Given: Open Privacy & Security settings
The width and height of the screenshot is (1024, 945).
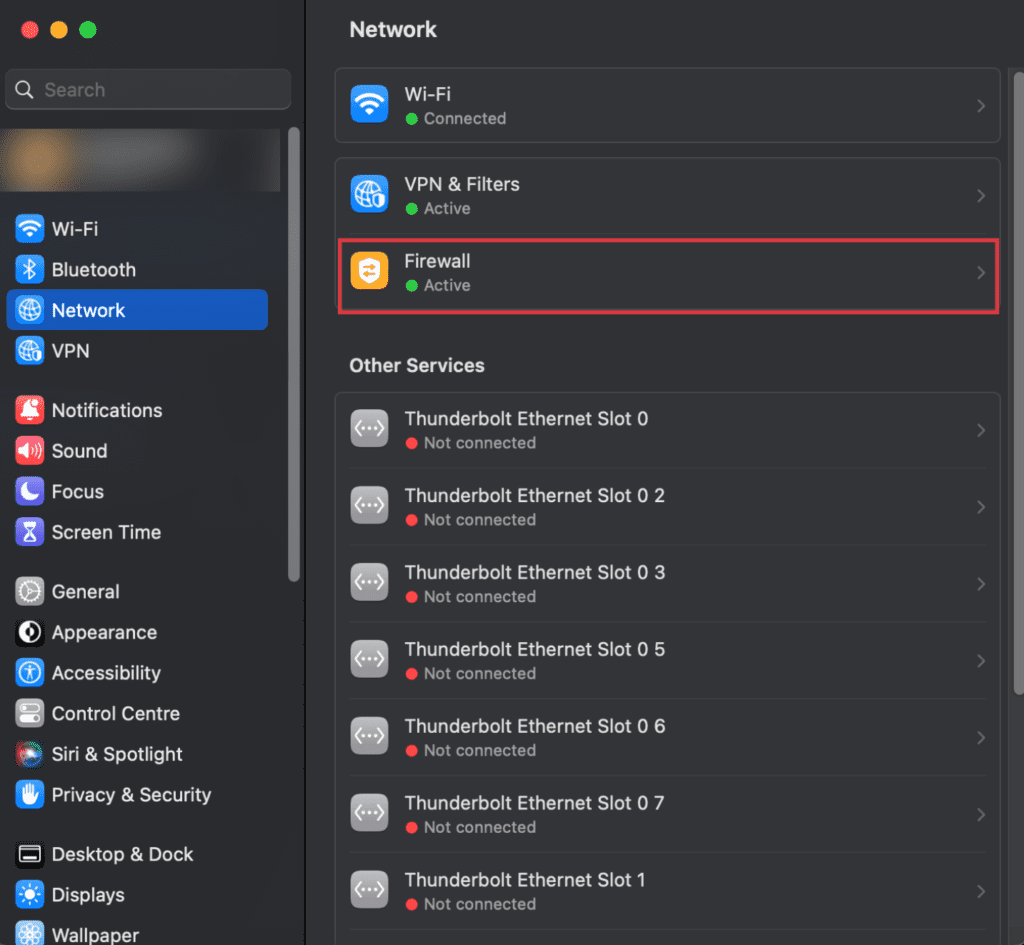Looking at the screenshot, I should (x=28, y=795).
